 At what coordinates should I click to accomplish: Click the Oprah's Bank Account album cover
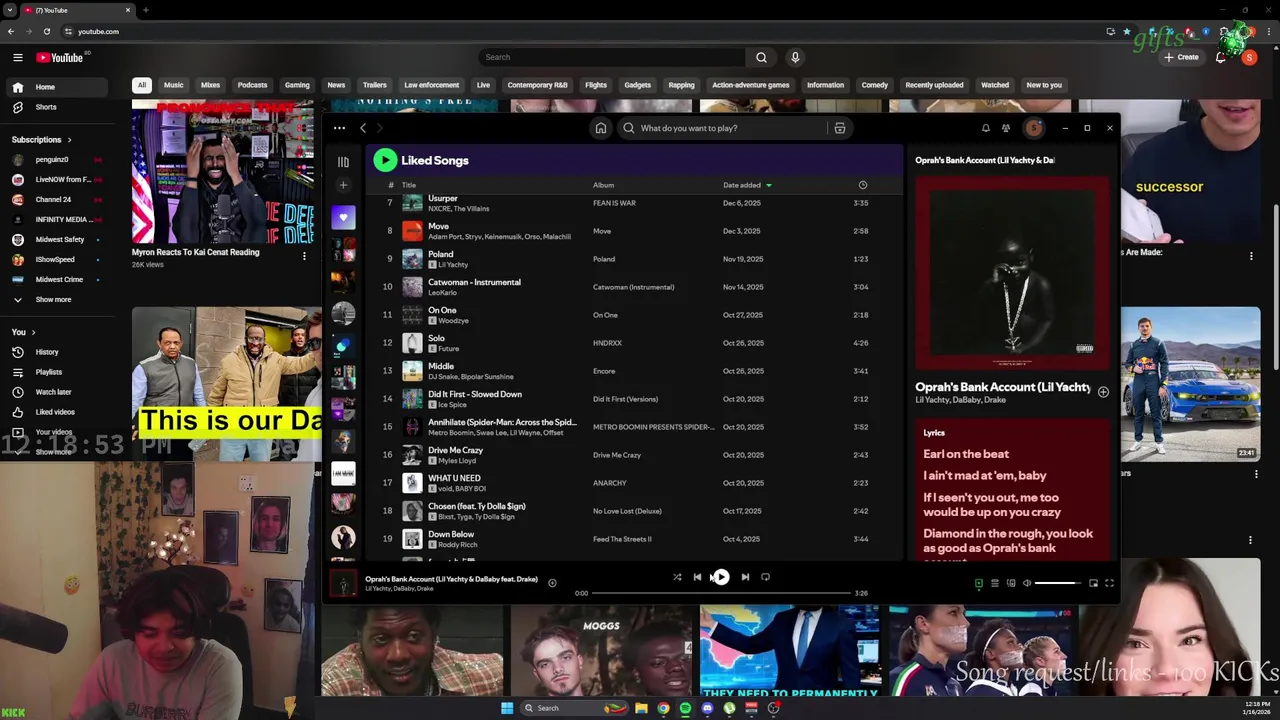(x=1012, y=273)
